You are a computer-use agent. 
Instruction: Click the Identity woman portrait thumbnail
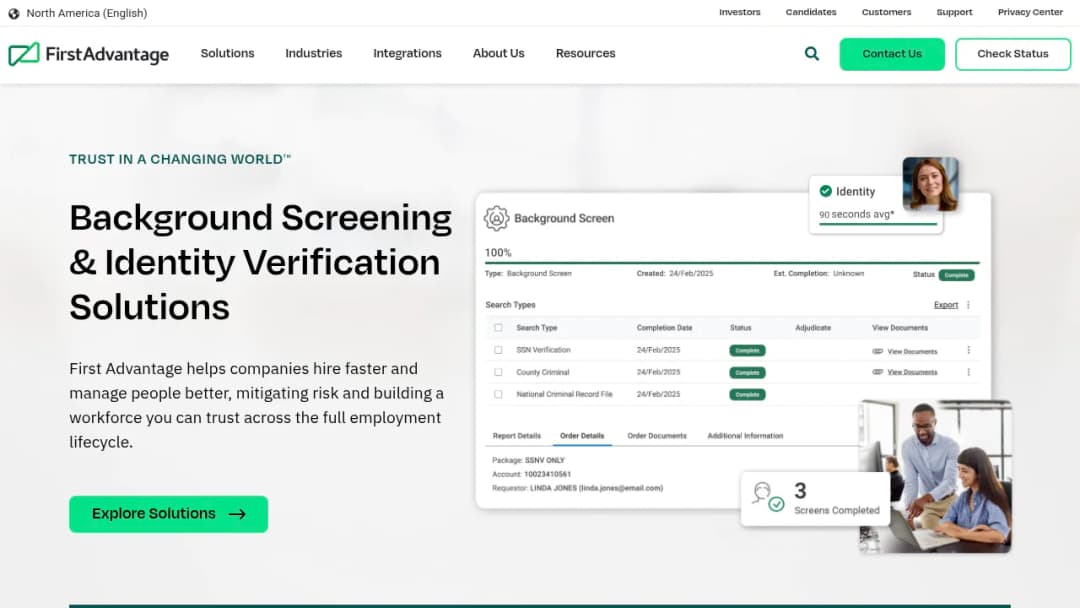point(931,184)
